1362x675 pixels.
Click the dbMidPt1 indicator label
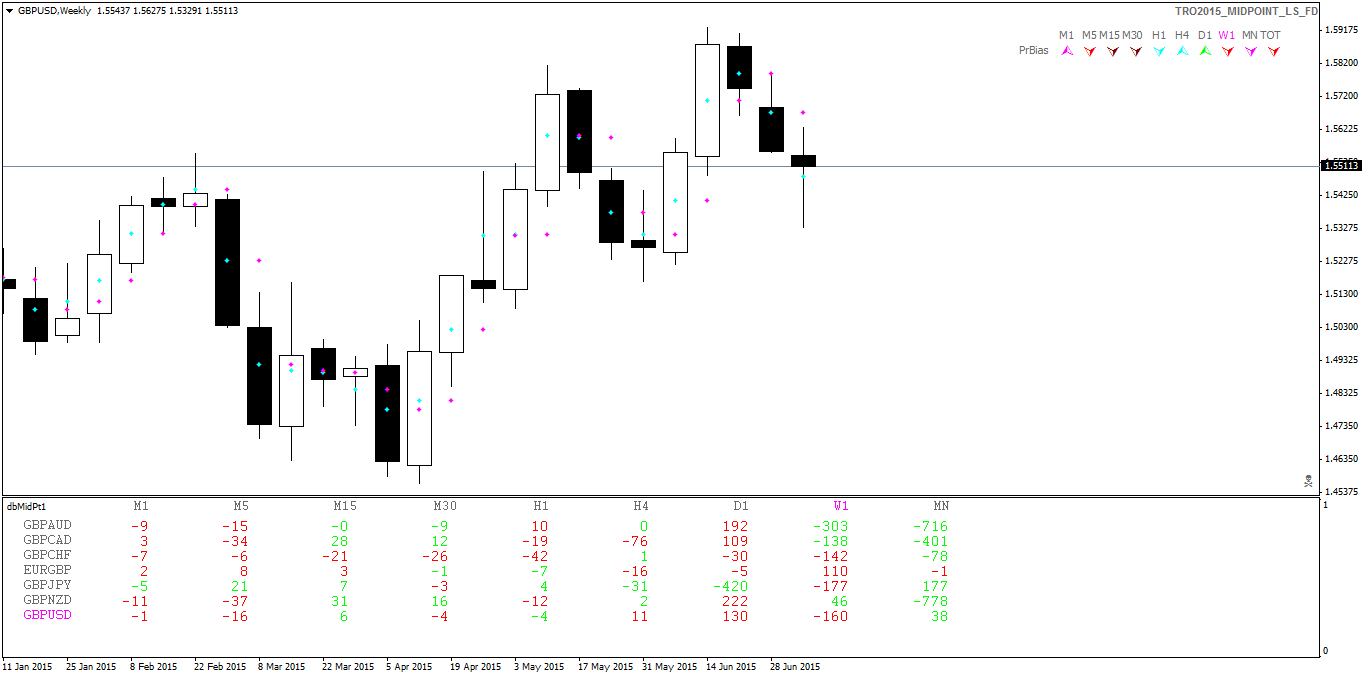tap(27, 507)
